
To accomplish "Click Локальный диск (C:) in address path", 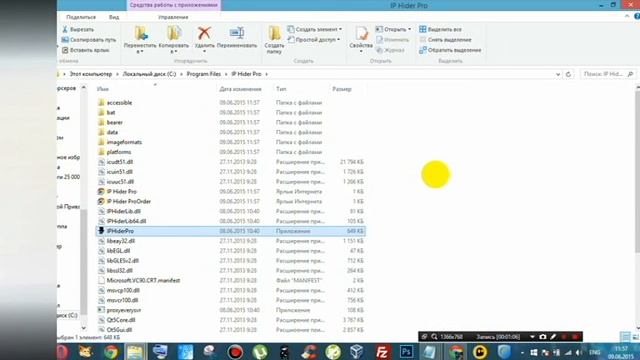I will click(x=149, y=74).
